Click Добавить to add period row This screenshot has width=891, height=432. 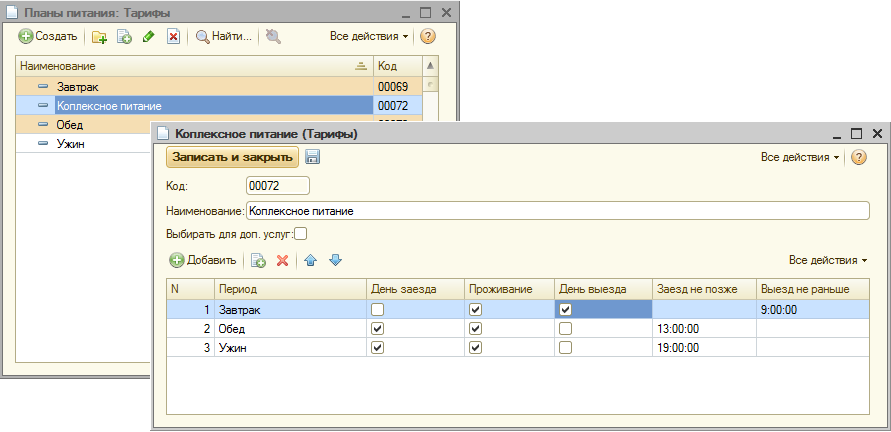(203, 260)
